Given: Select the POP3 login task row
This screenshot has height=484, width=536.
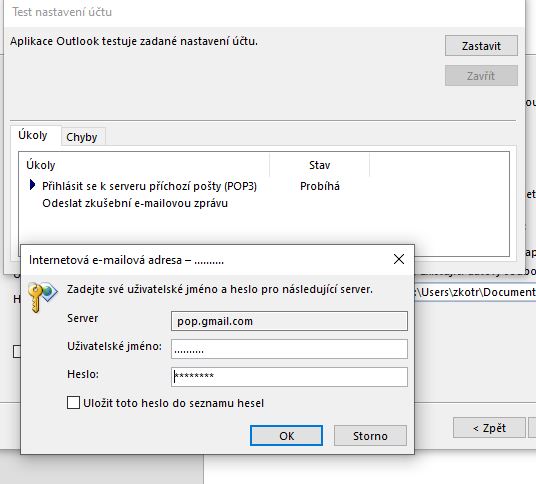Looking at the screenshot, I should click(x=149, y=186).
